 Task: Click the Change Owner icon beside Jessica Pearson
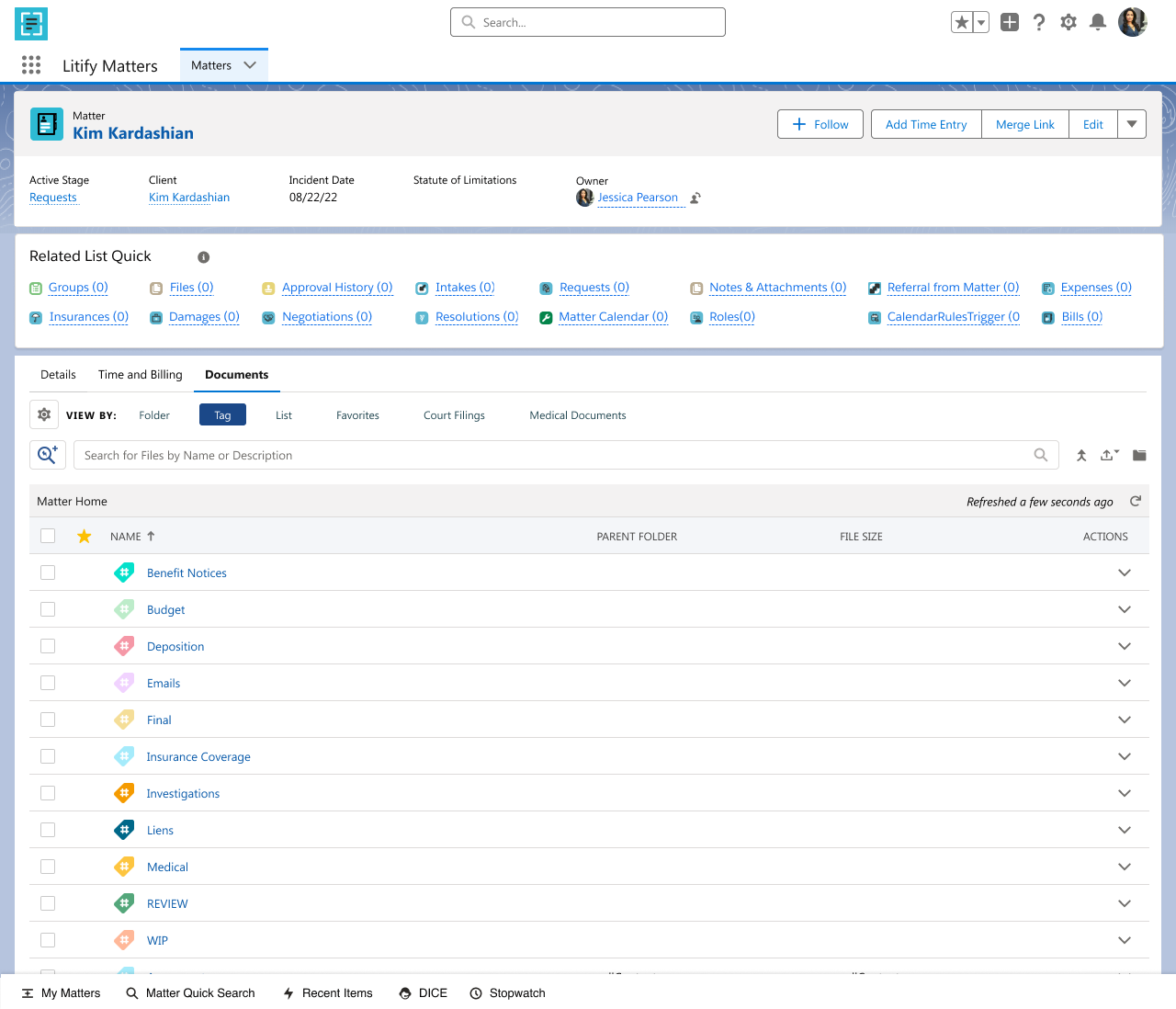click(695, 198)
